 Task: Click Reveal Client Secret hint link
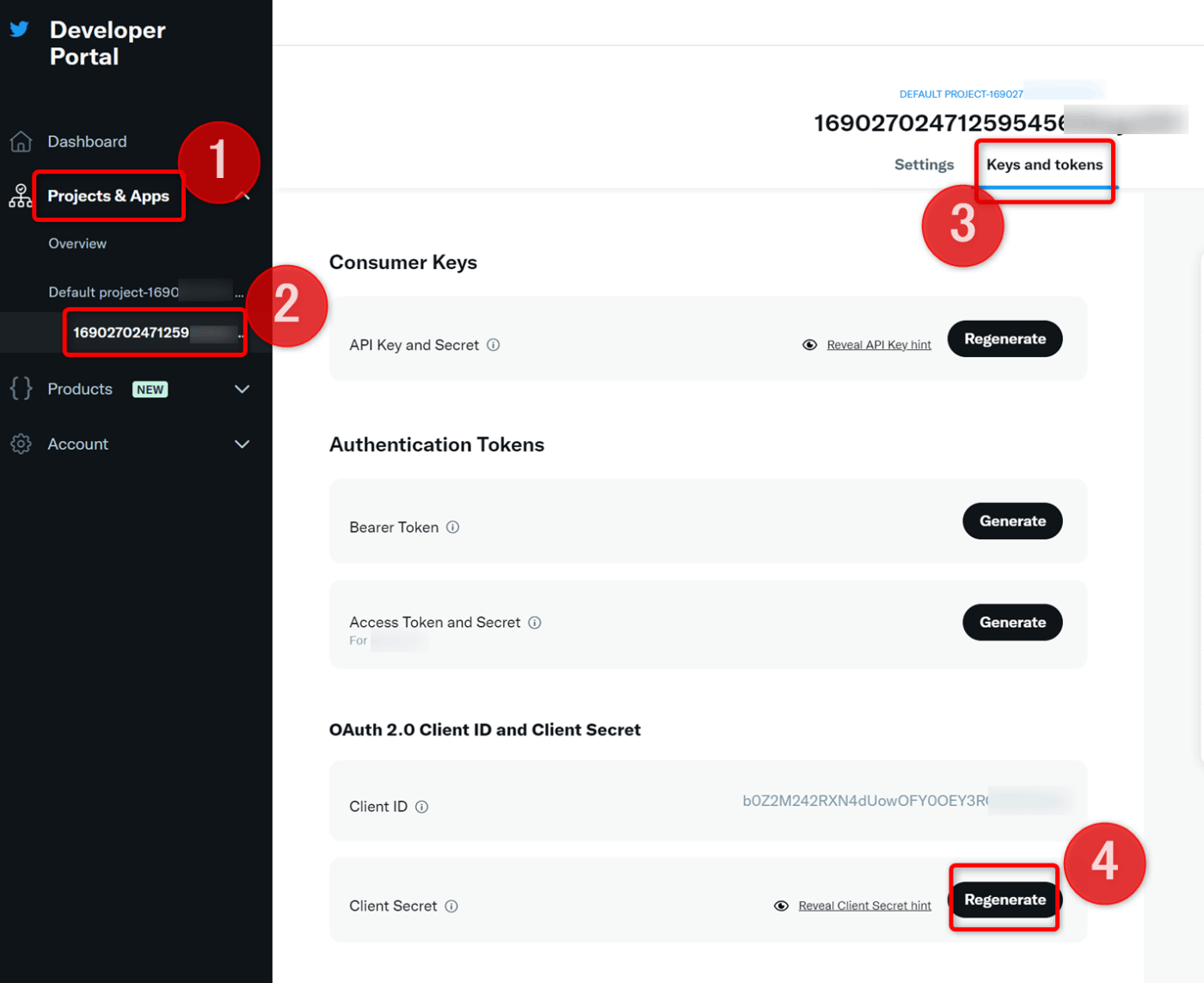point(864,906)
